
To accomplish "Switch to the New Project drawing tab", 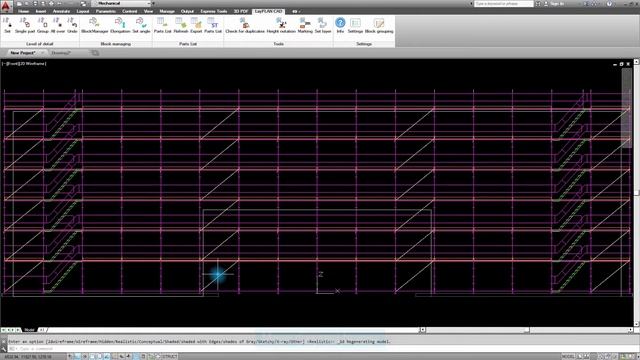I will [x=23, y=53].
